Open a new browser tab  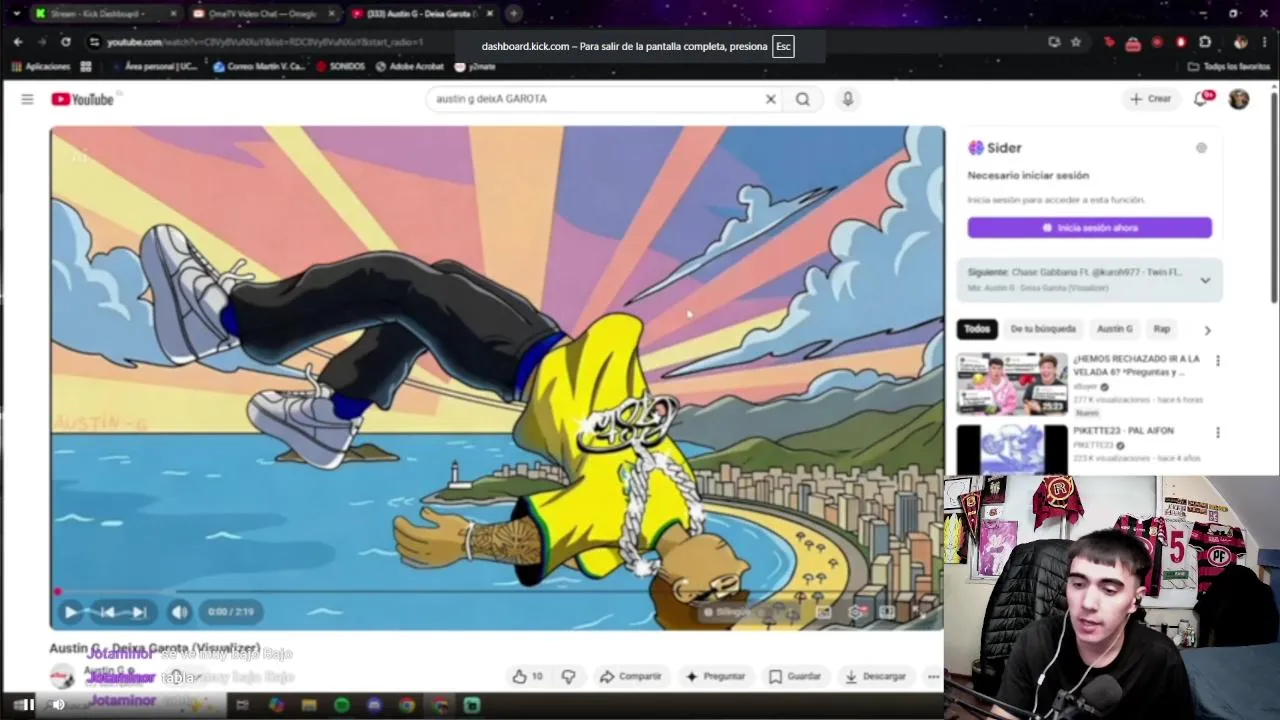(513, 14)
